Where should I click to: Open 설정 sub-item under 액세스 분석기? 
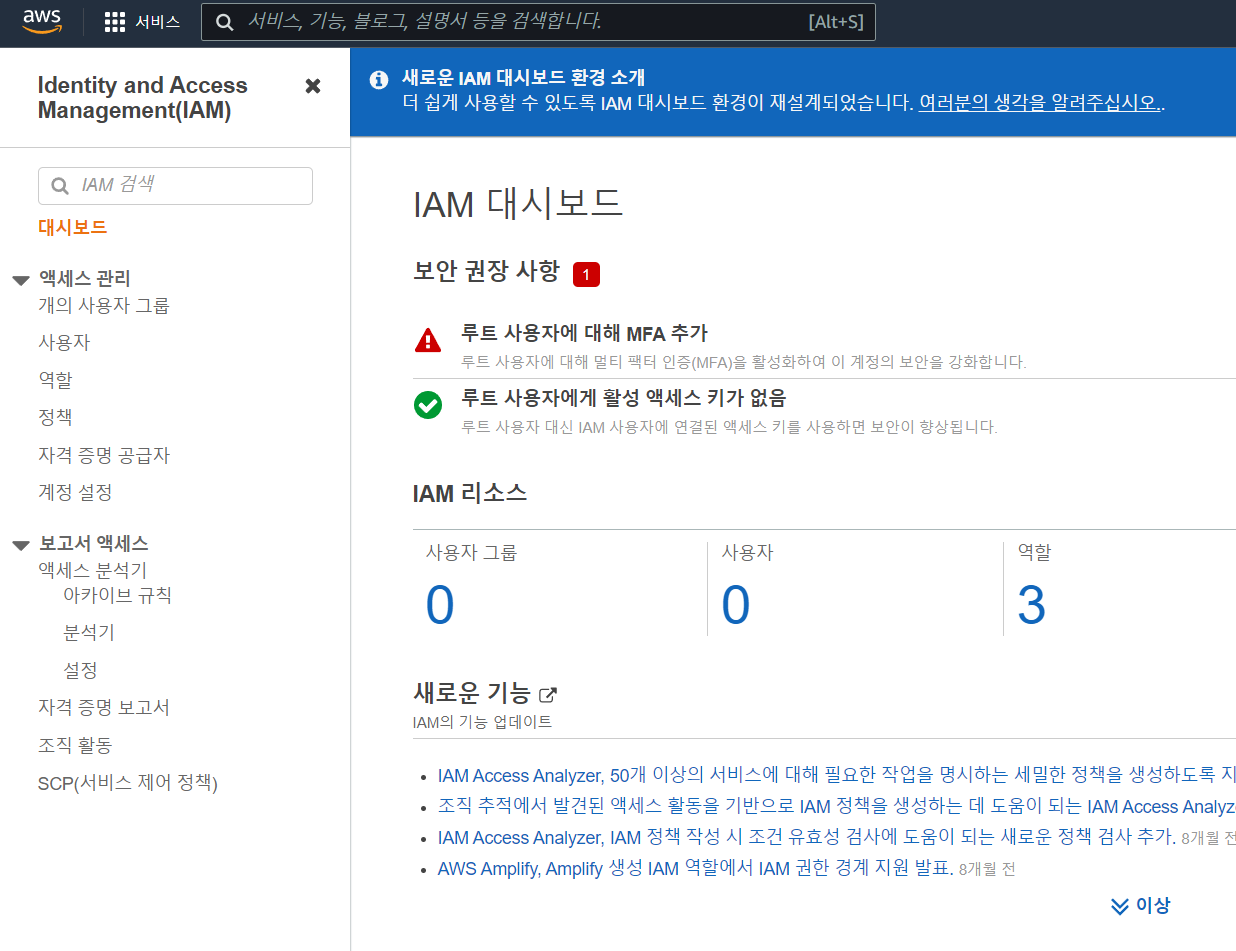[80, 670]
